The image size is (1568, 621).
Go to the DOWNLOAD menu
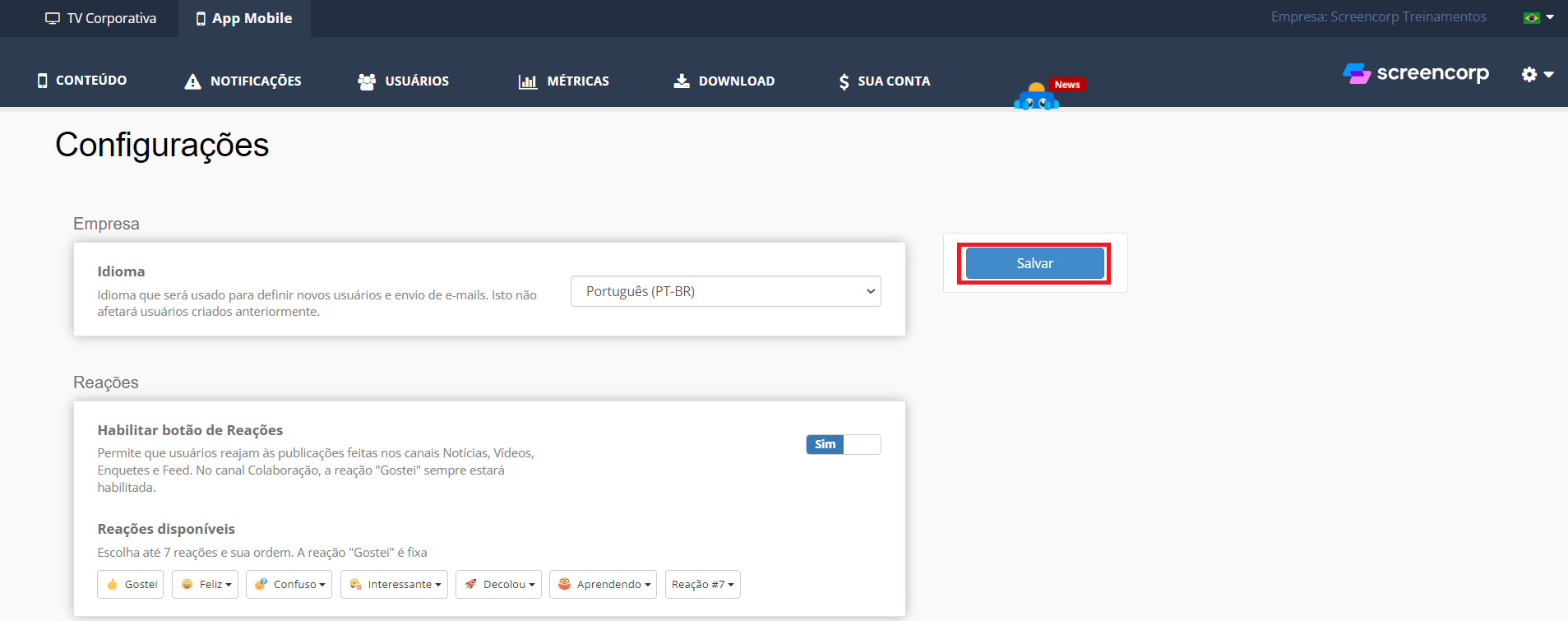click(724, 81)
